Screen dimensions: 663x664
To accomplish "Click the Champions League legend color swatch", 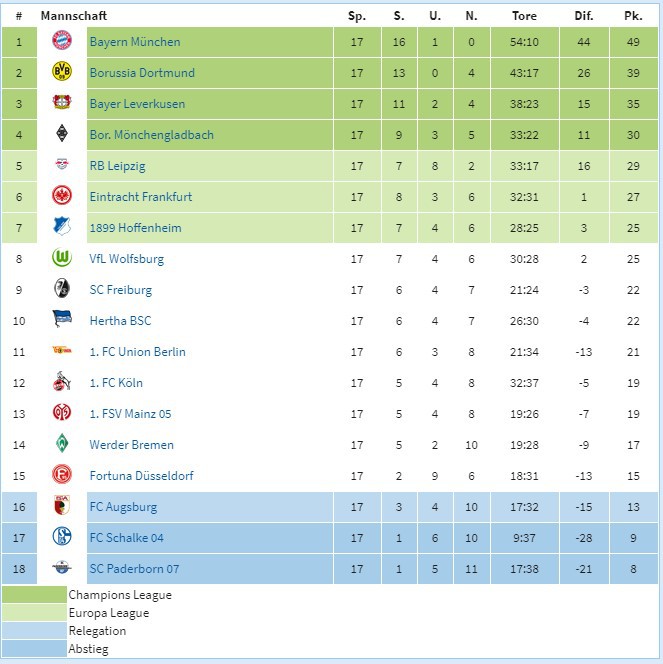I will tap(34, 595).
